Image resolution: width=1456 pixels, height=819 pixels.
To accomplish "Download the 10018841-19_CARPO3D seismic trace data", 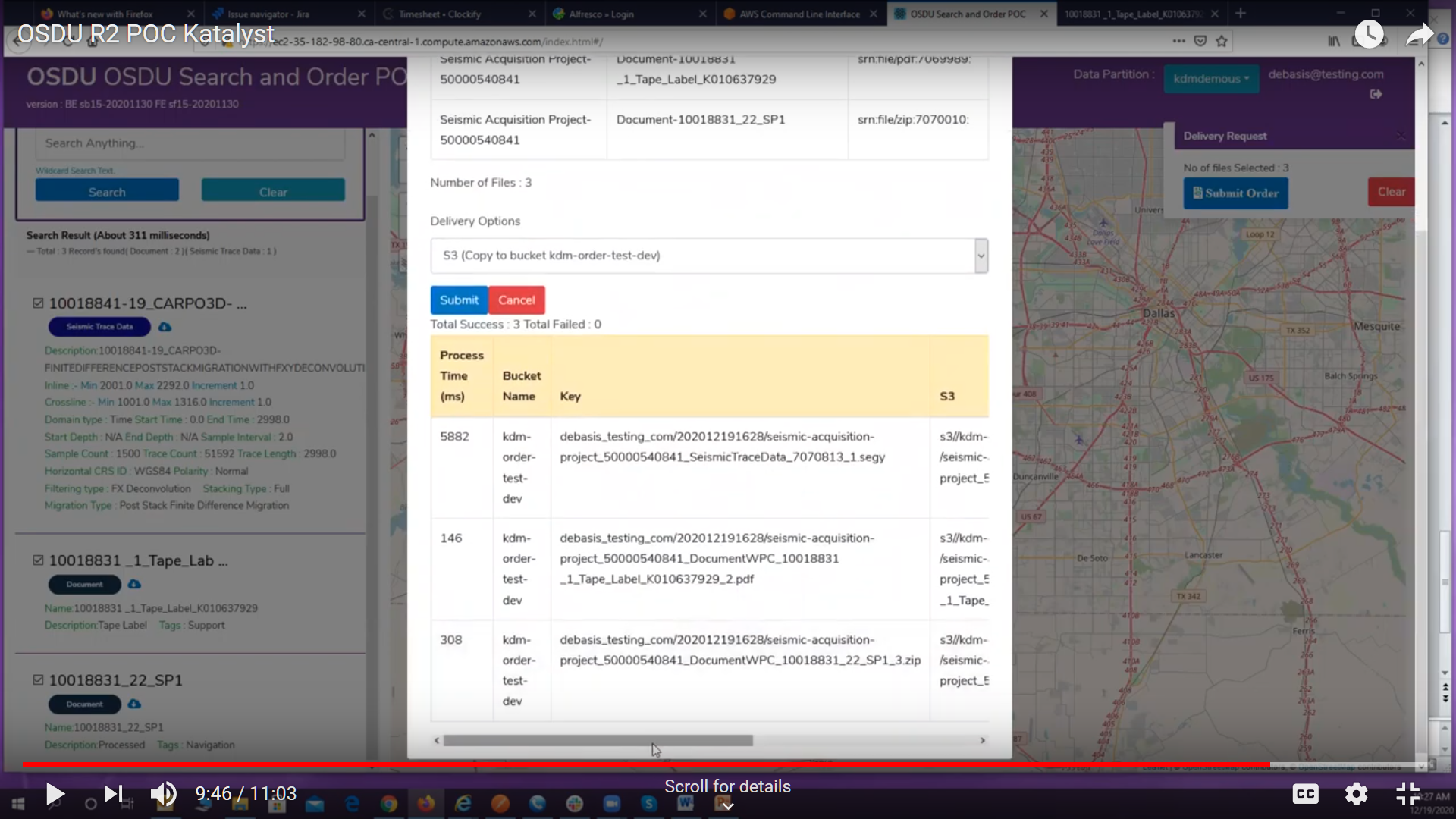I will pos(165,327).
